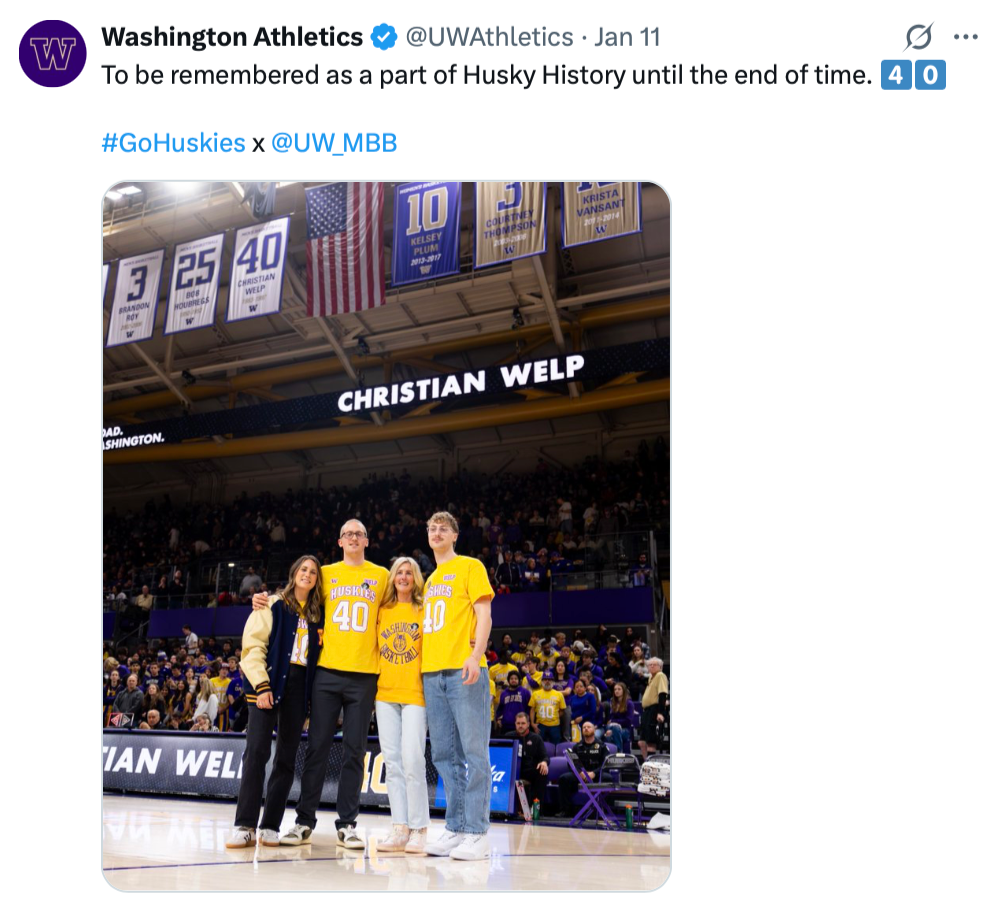Viewport: 1002px width, 908px height.
Task: Click the blue verified badge
Action: click(384, 38)
